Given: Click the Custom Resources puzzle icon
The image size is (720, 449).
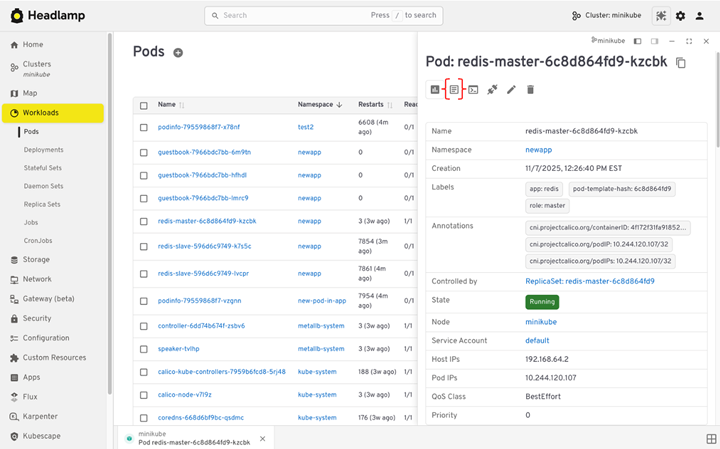Looking at the screenshot, I should point(14,358).
